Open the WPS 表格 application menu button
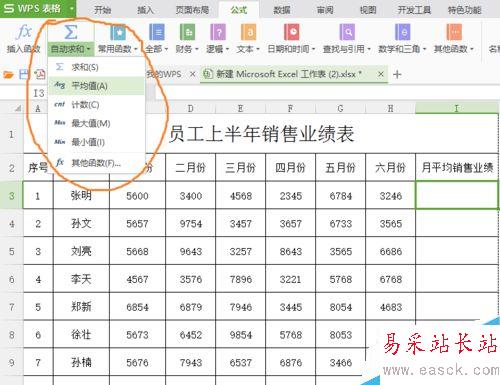The image size is (500, 385). point(38,8)
